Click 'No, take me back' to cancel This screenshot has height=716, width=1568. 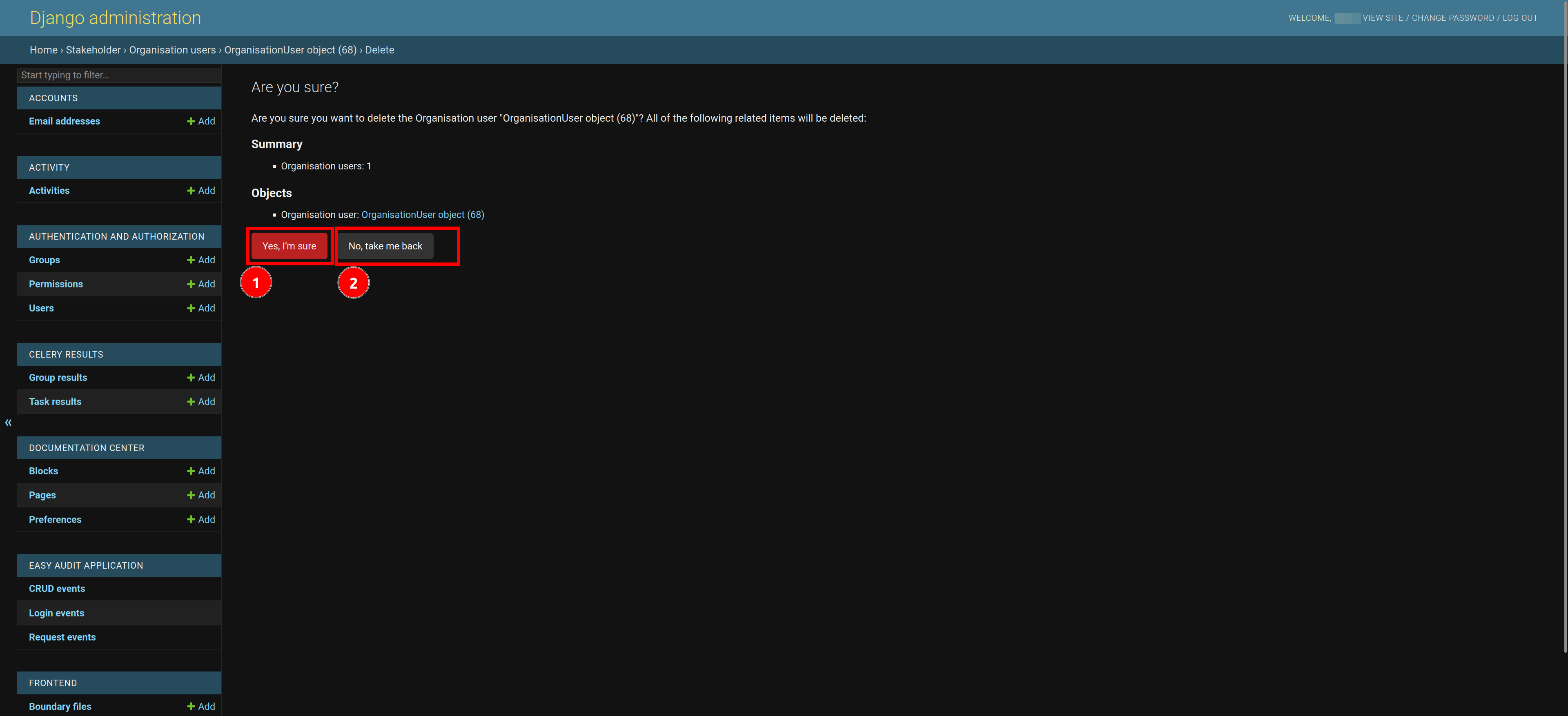click(x=385, y=245)
